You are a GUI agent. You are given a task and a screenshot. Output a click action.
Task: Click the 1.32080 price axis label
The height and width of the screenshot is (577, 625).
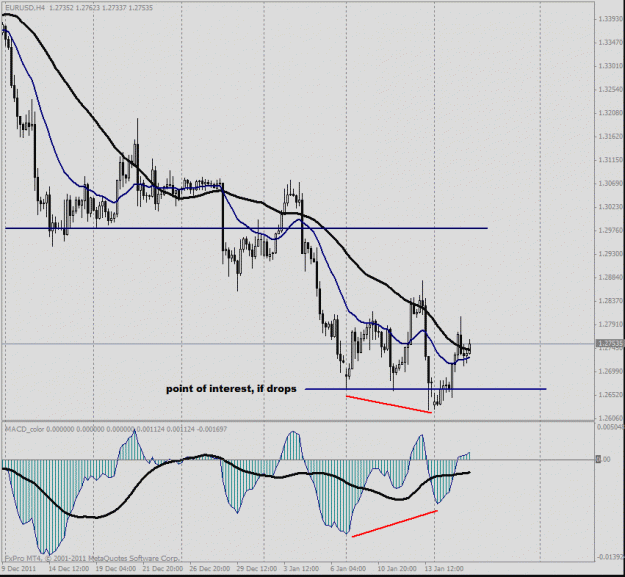click(x=611, y=113)
